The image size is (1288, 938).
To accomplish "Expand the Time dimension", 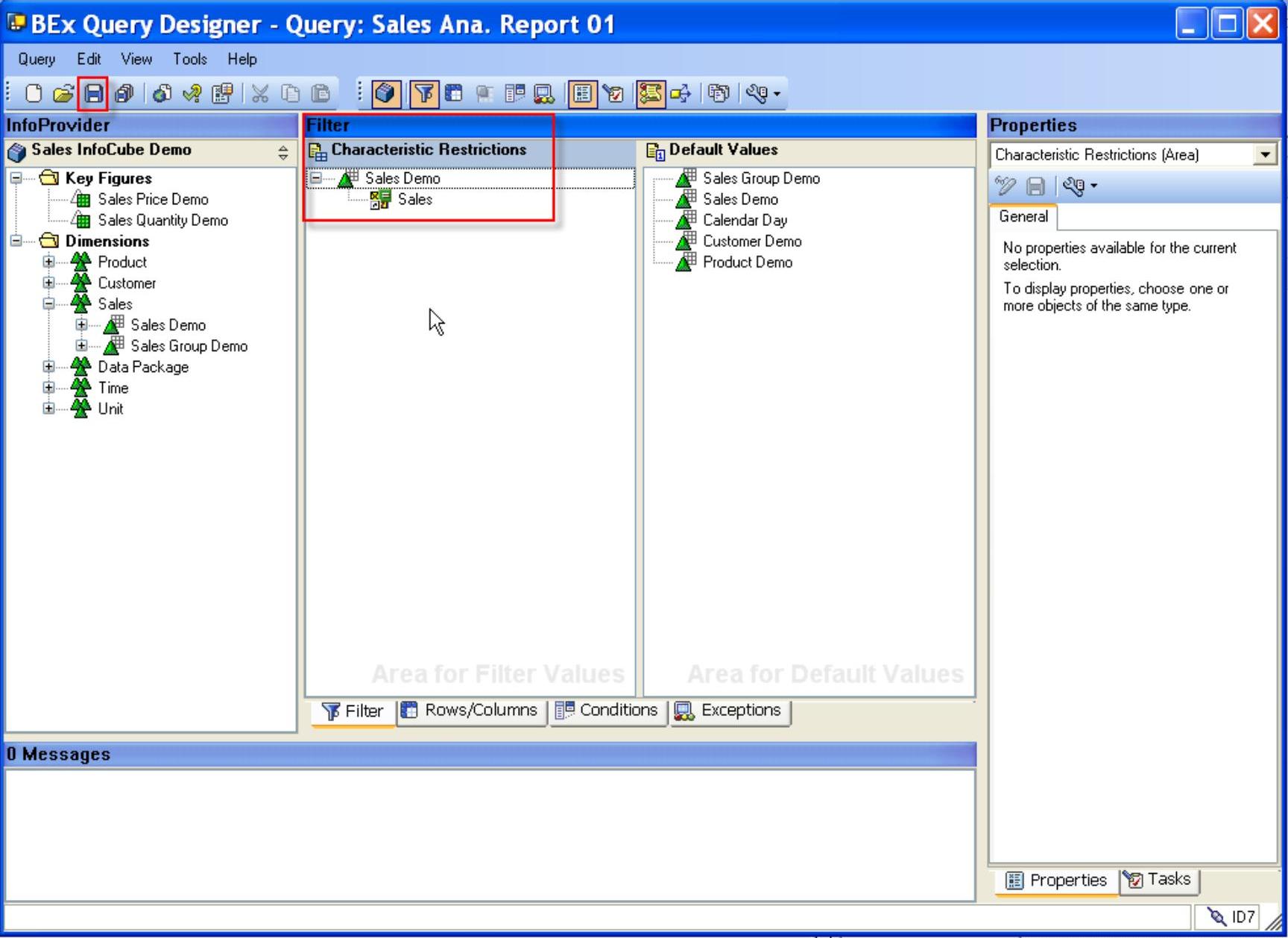I will point(48,388).
